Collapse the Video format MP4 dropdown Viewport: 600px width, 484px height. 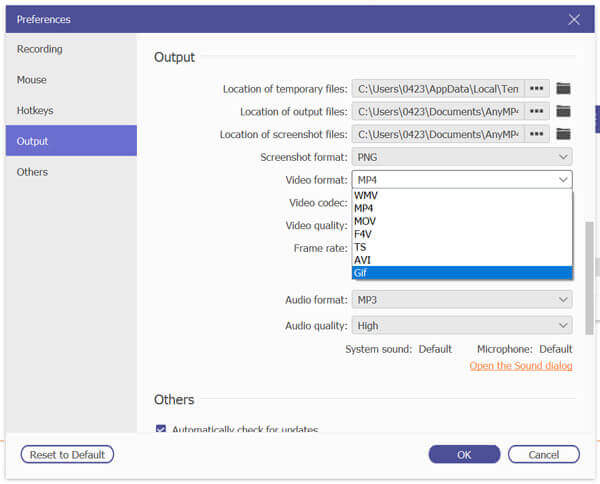click(462, 179)
